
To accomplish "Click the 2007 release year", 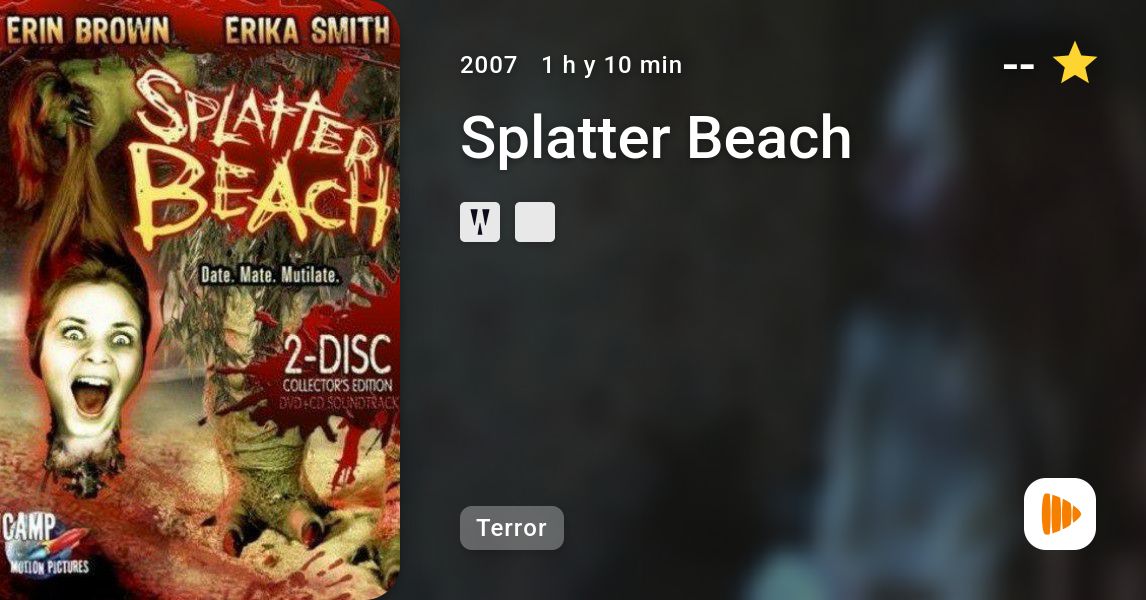I will (488, 65).
